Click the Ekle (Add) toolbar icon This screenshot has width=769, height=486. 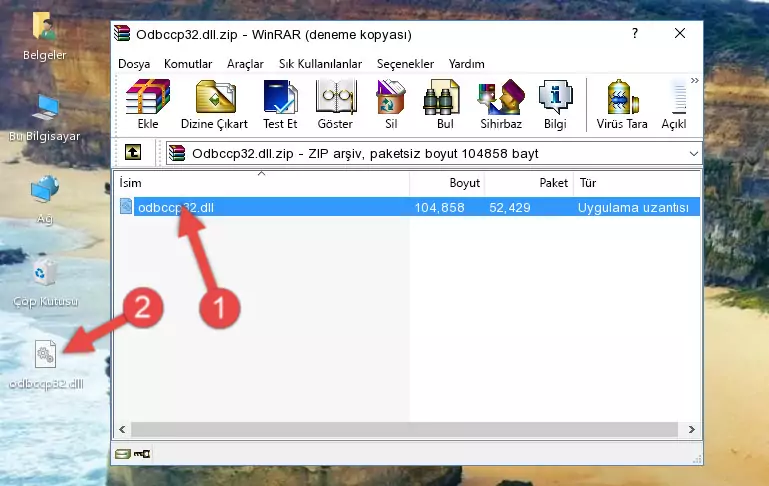click(x=148, y=97)
